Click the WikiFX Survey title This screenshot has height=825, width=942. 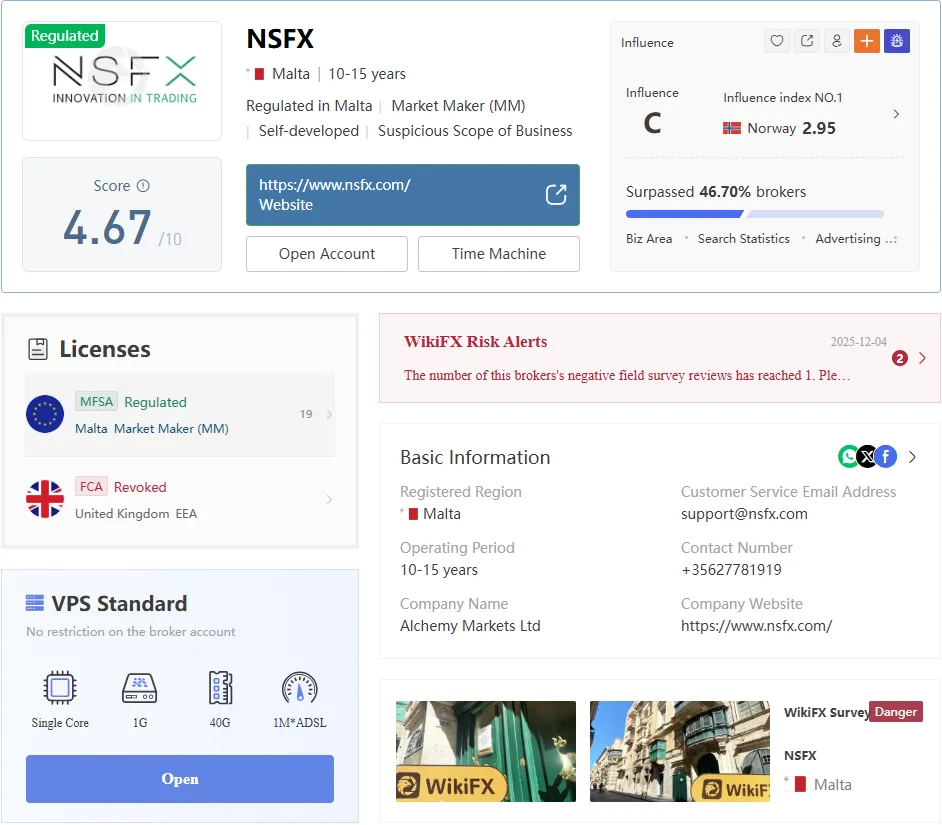827,712
